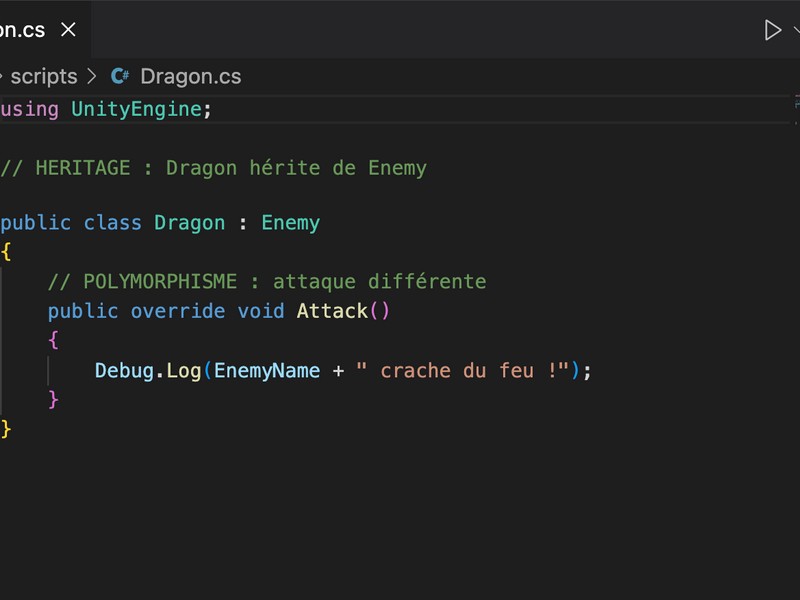
Task: Click the EnemyName variable
Action: coord(267,370)
